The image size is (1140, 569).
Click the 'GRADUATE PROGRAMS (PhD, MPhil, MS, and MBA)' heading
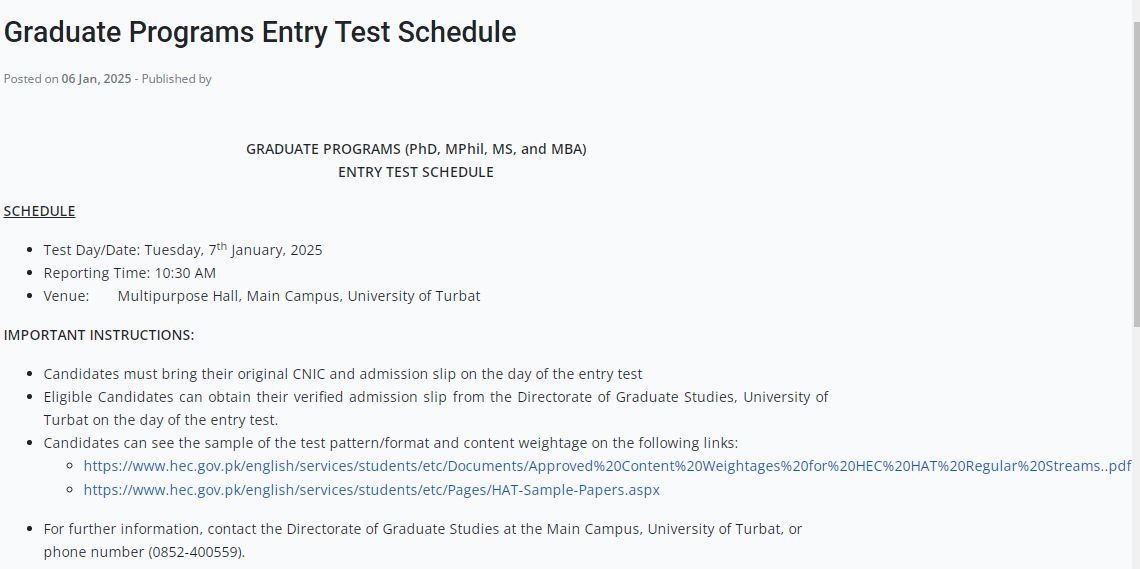(416, 149)
